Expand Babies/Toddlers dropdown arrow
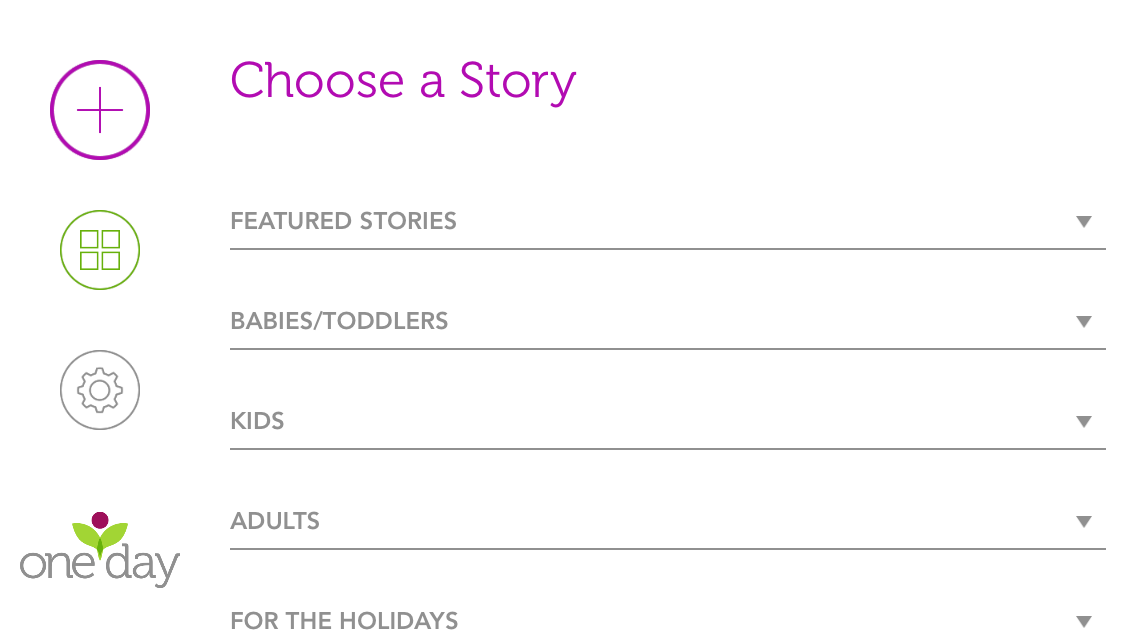1136x640 pixels. (x=1084, y=322)
